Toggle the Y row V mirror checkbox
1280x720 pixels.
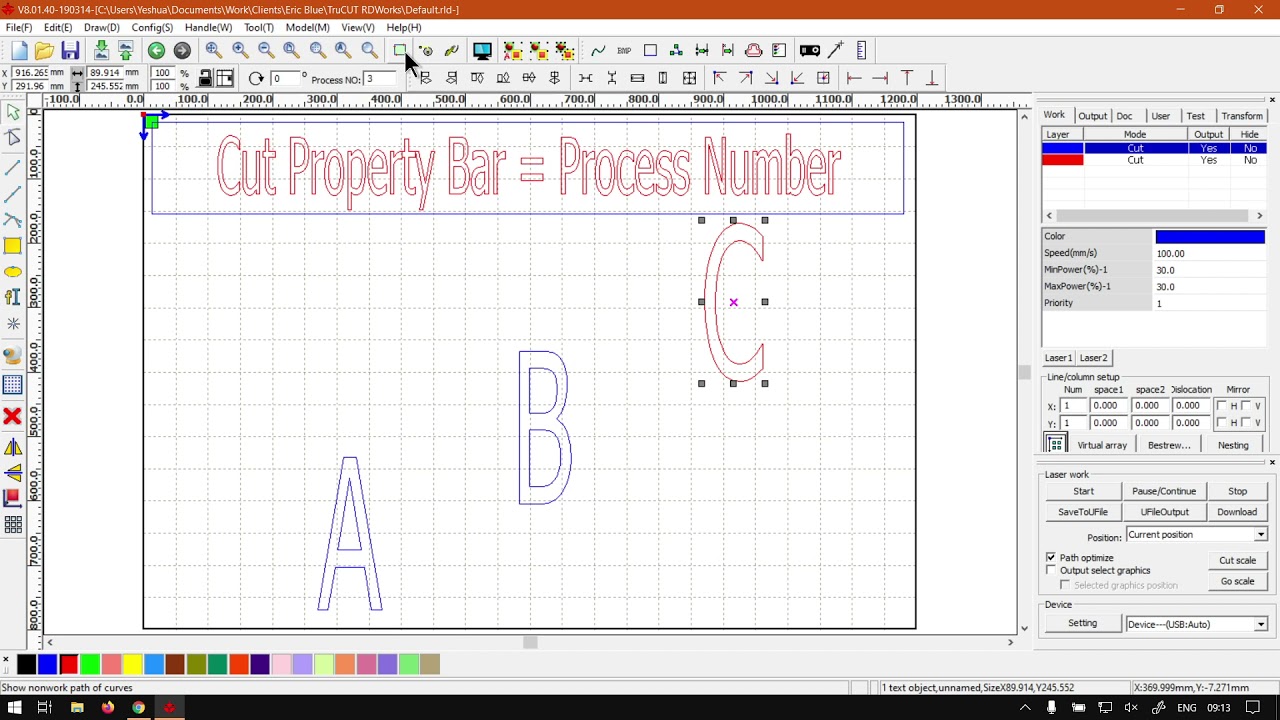tap(1245, 422)
